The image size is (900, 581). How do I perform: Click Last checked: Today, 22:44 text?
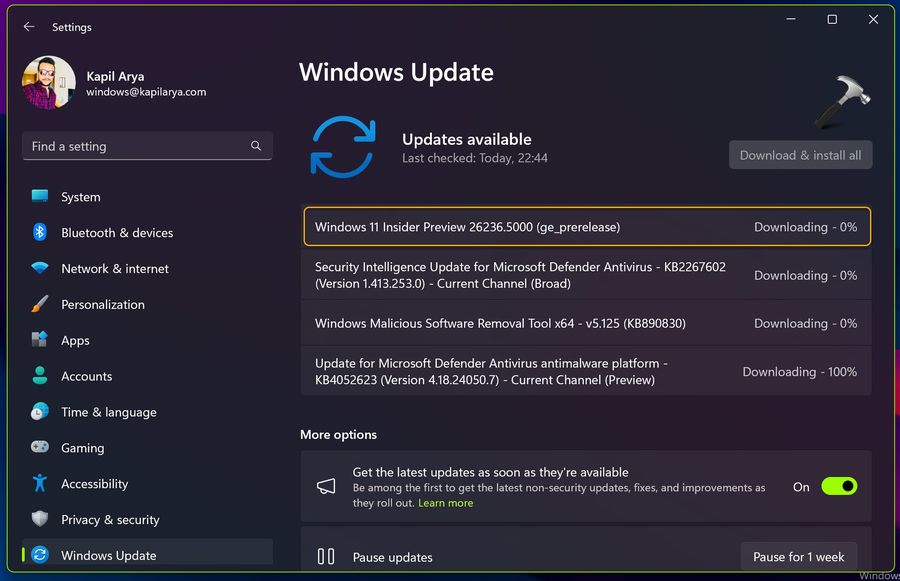coord(475,158)
